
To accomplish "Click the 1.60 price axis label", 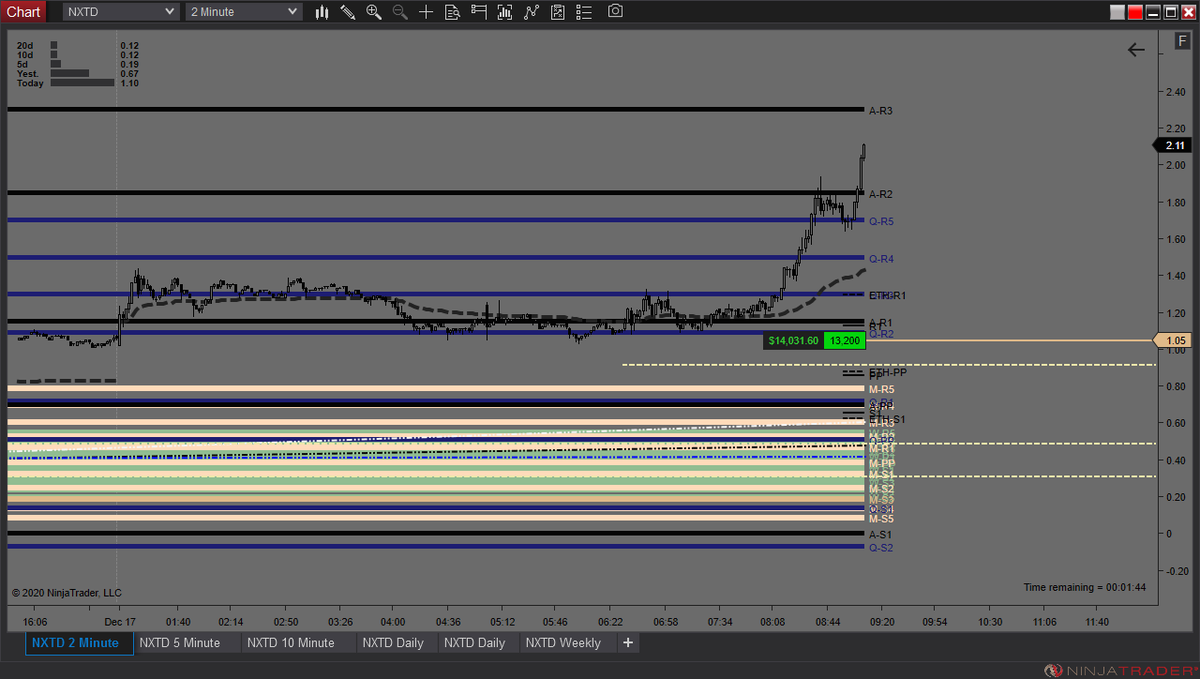I will [1175, 239].
